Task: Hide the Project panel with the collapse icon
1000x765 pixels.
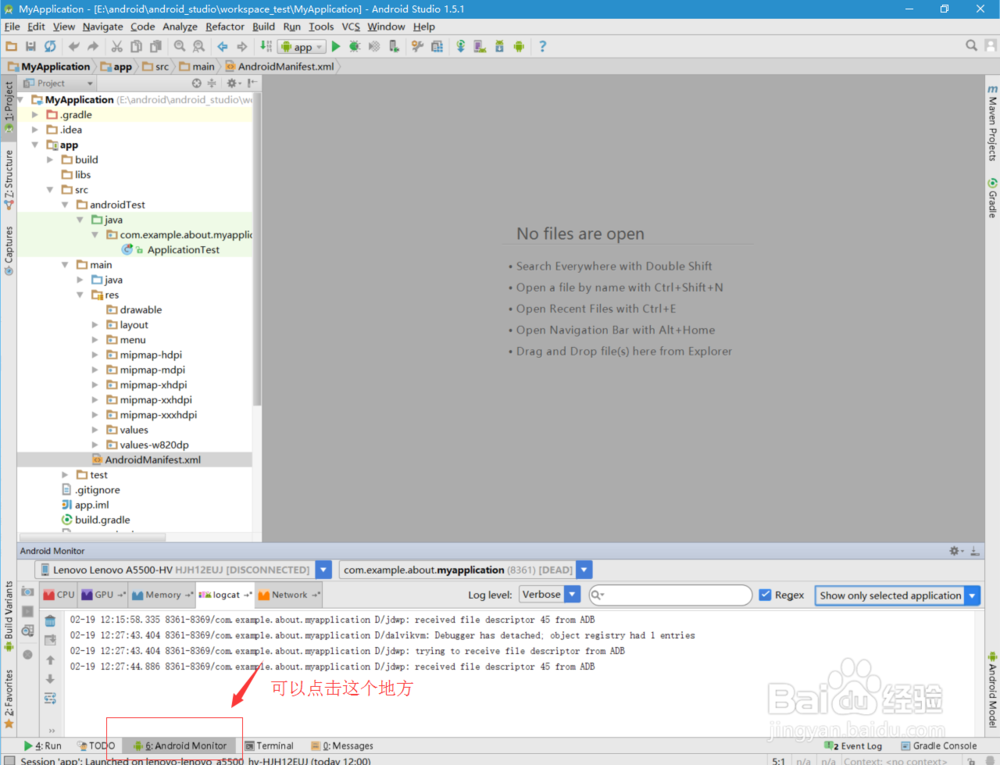Action: [x=253, y=84]
